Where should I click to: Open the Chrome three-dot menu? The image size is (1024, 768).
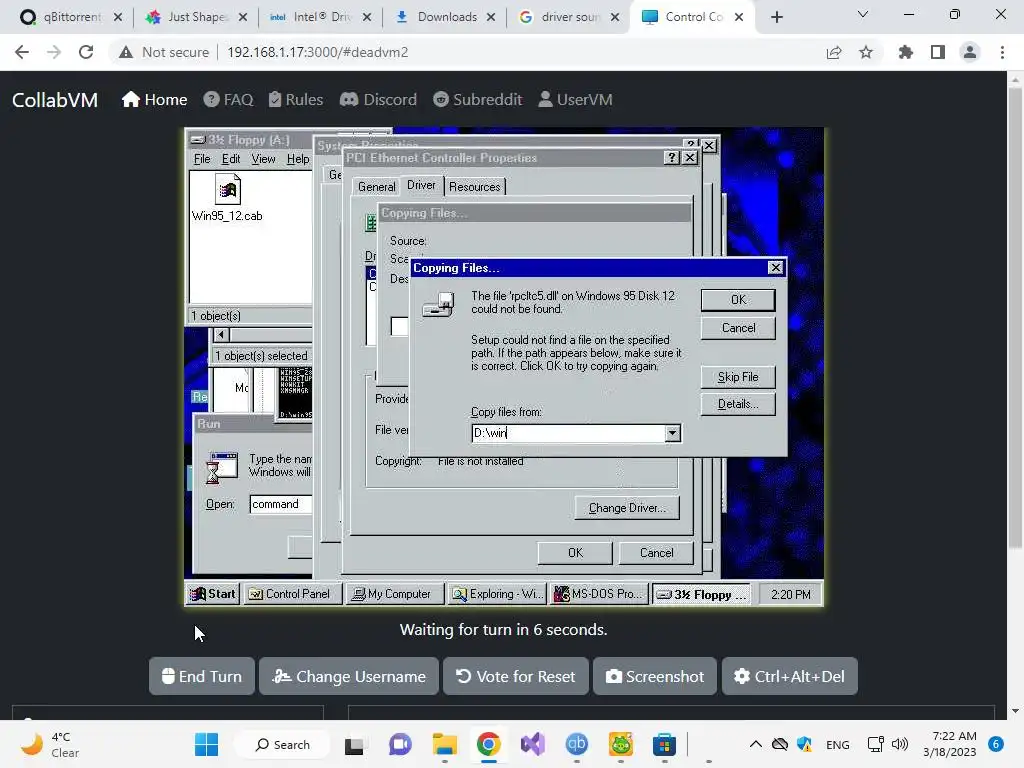pos(1002,52)
